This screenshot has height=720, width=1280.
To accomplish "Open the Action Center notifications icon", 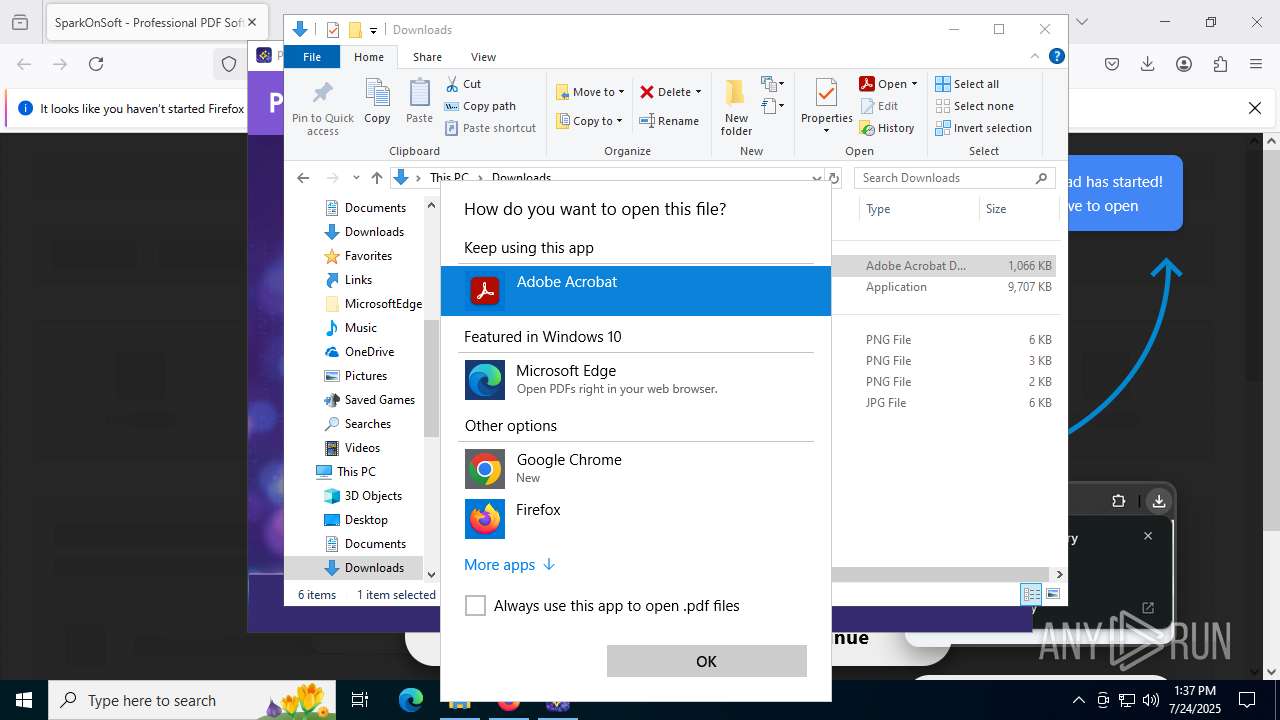I will click(x=1247, y=700).
